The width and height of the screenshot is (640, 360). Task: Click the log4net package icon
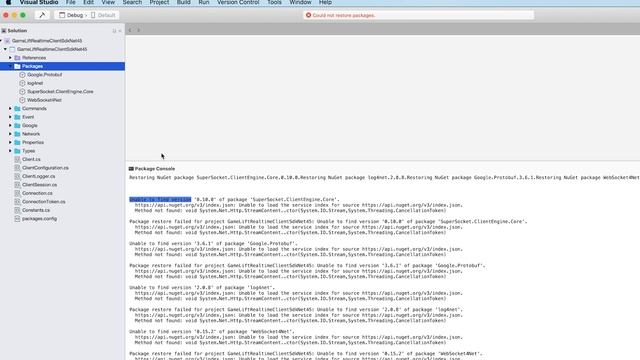pyautogui.click(x=22, y=83)
